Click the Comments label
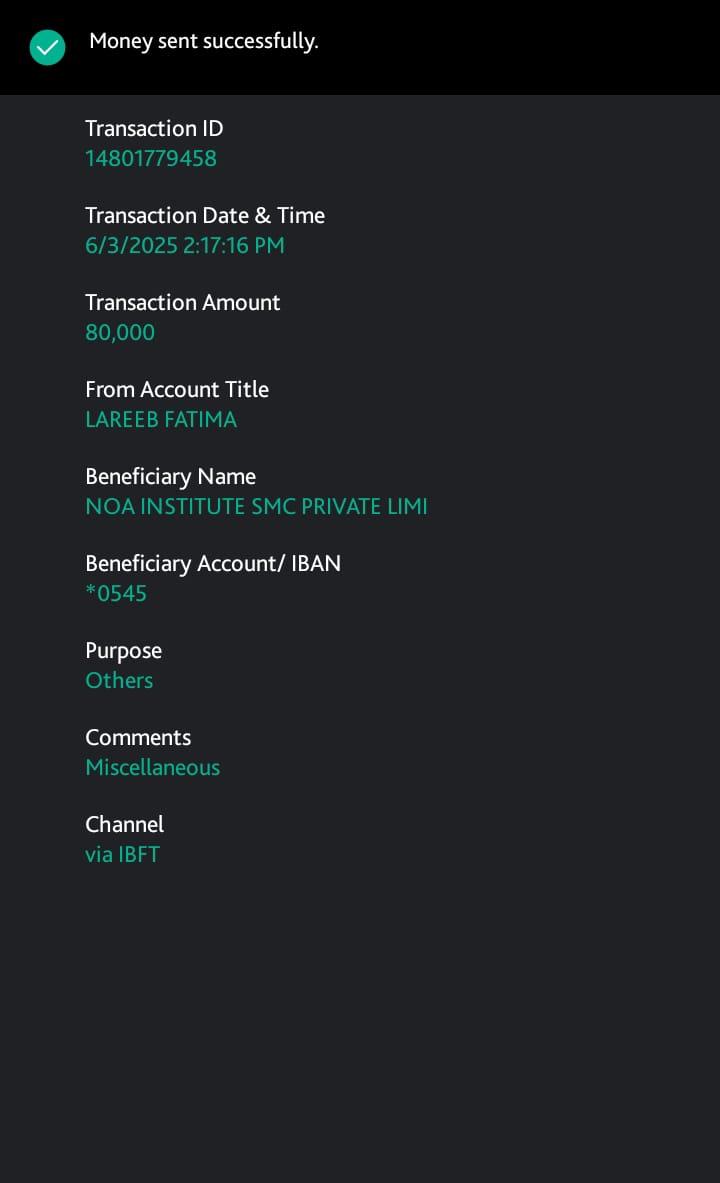Image resolution: width=720 pixels, height=1183 pixels. coord(138,738)
